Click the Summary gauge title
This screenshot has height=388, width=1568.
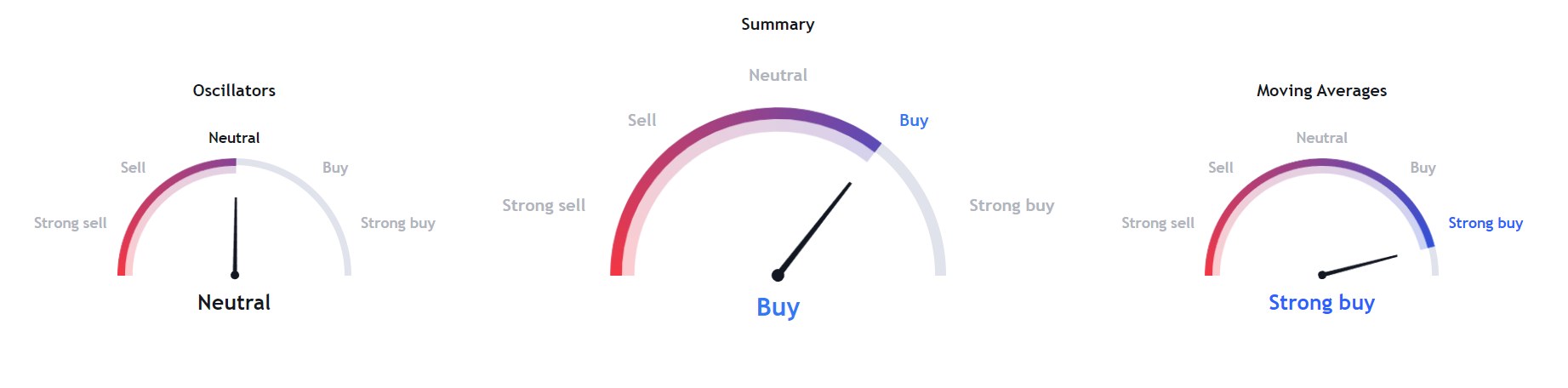tap(778, 25)
